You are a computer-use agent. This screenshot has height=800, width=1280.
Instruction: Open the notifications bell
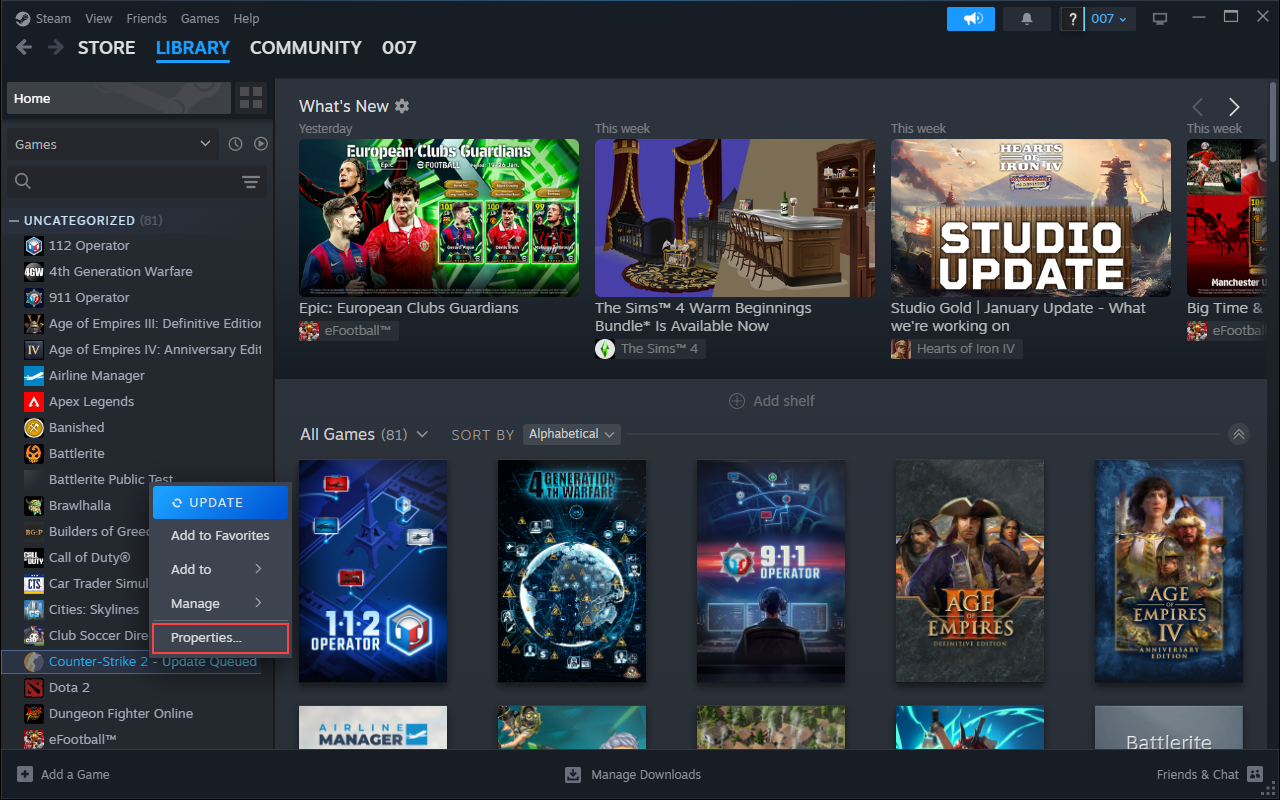(x=1027, y=19)
